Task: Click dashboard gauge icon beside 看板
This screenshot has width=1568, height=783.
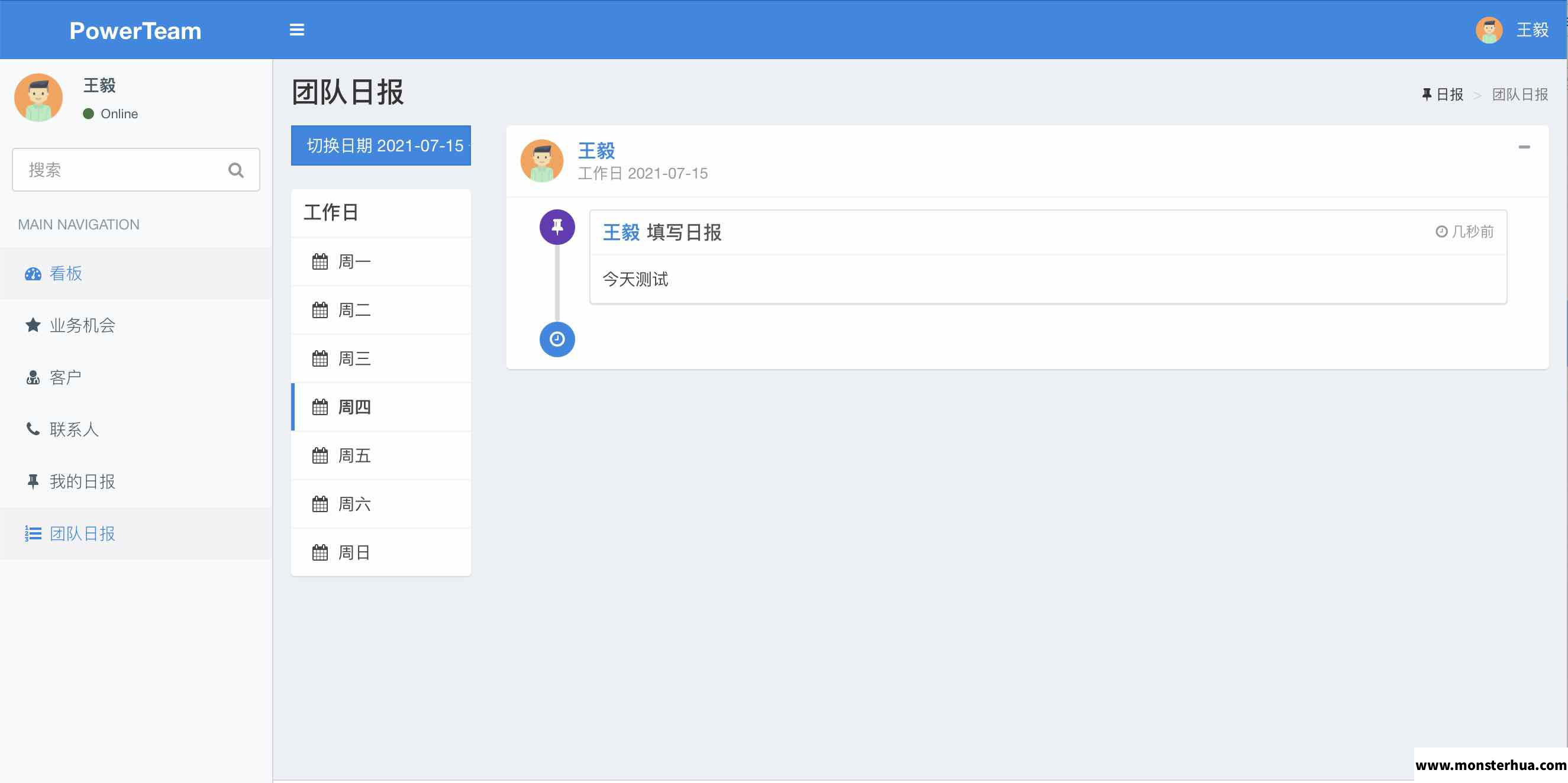Action: tap(33, 274)
